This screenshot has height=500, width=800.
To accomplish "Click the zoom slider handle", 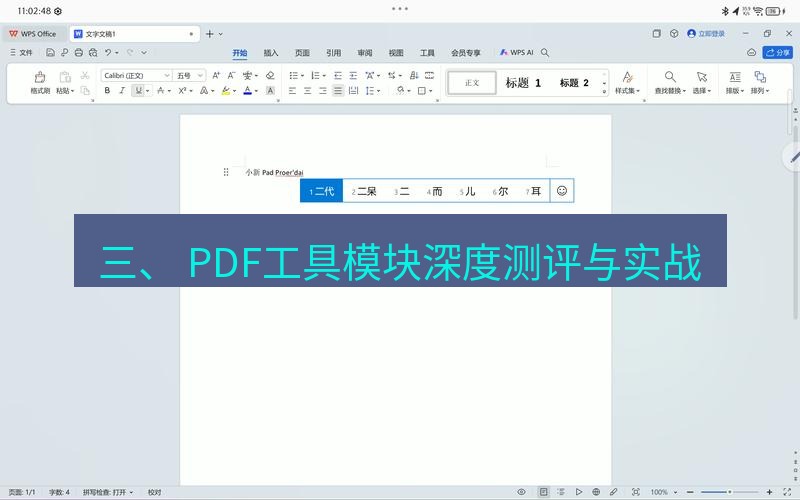I will 730,492.
